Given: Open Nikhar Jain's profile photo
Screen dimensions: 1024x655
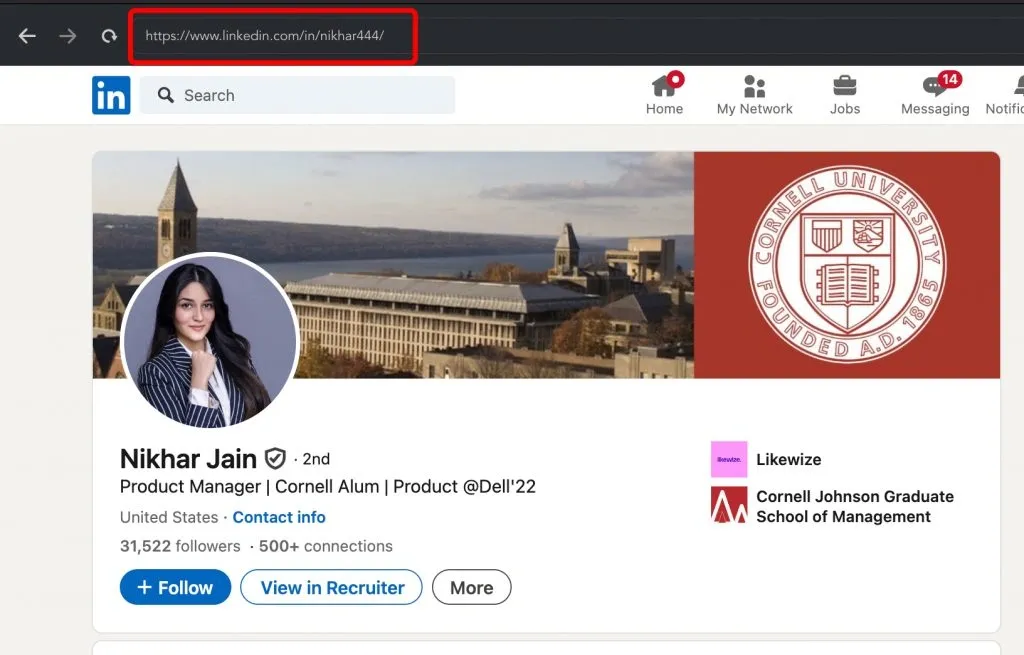Looking at the screenshot, I should pyautogui.click(x=210, y=341).
